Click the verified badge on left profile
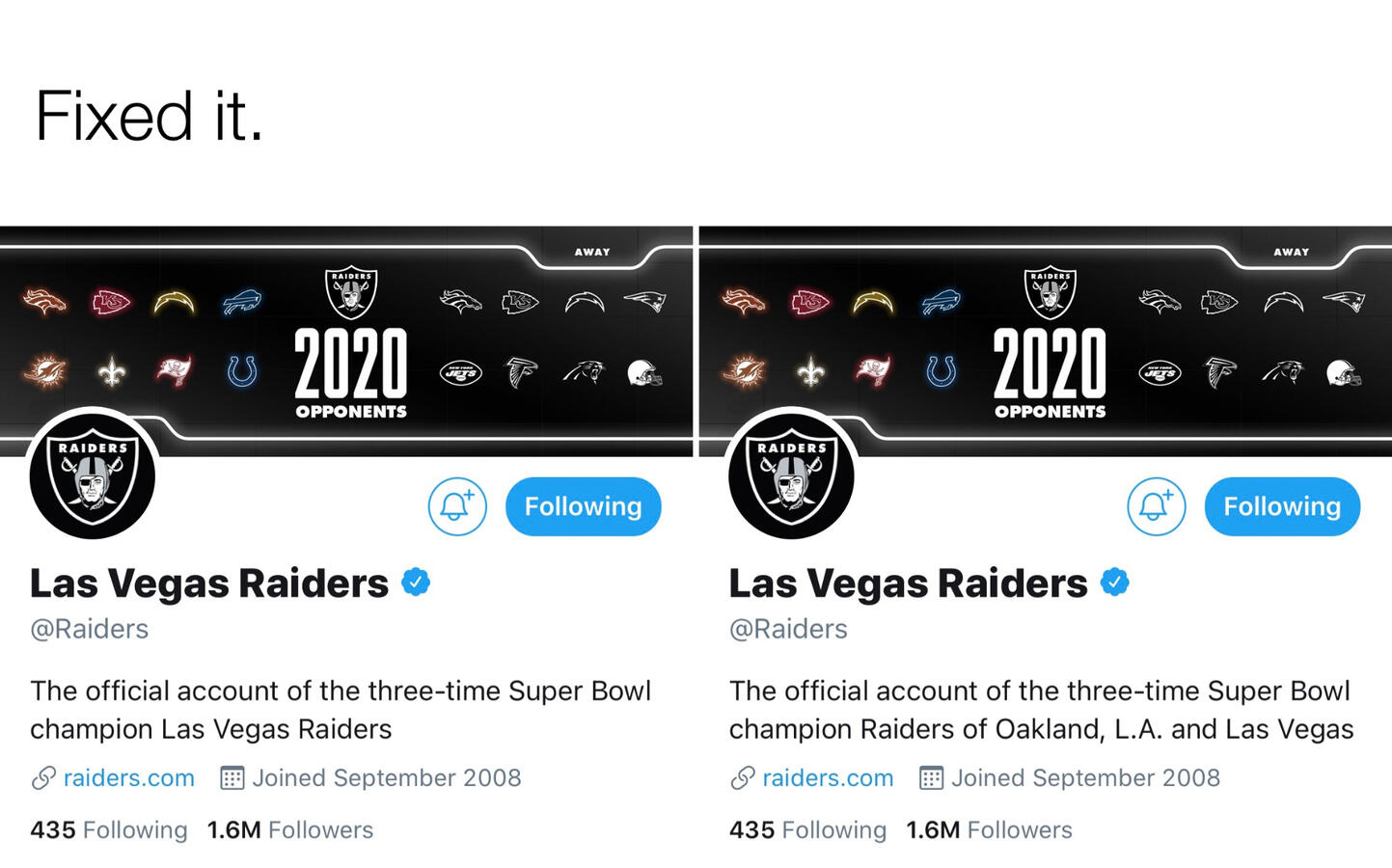 coord(416,583)
